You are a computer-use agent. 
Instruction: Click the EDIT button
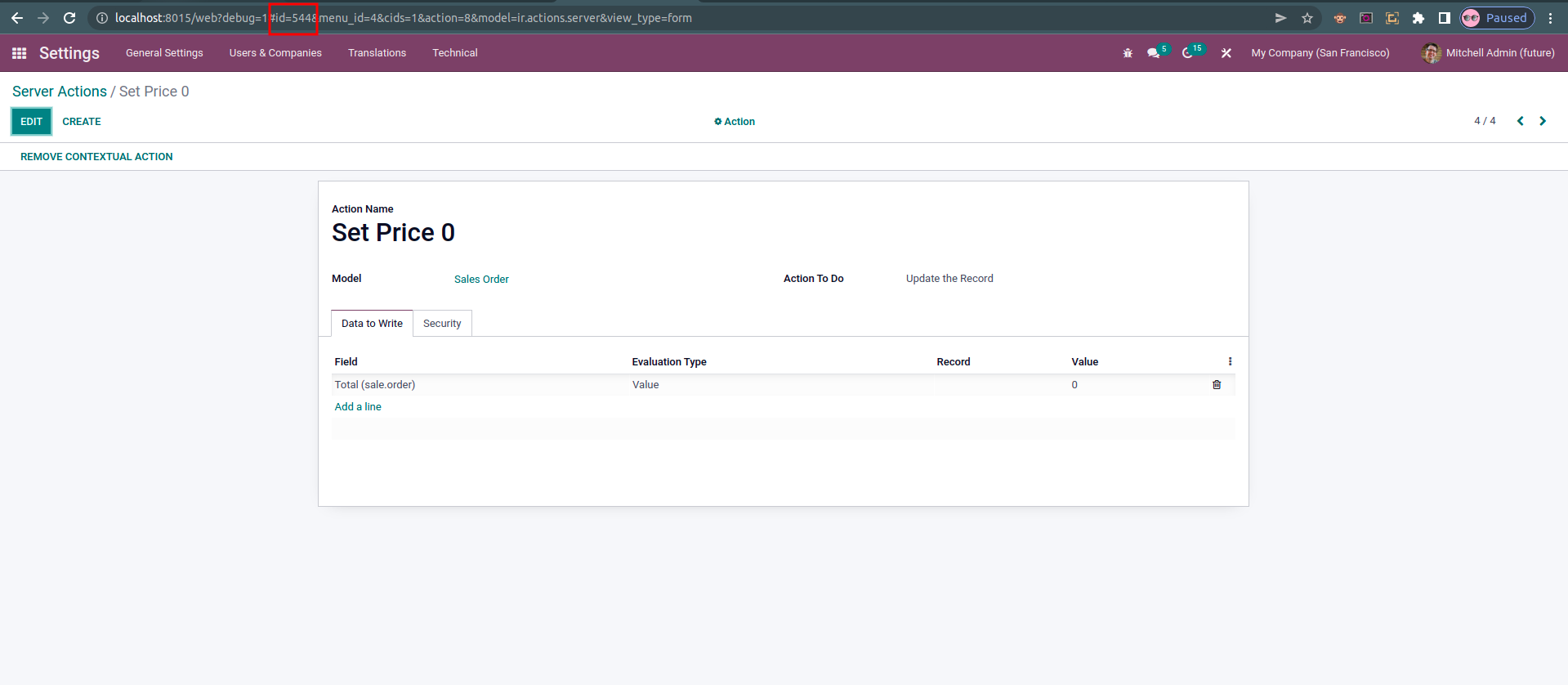[31, 122]
